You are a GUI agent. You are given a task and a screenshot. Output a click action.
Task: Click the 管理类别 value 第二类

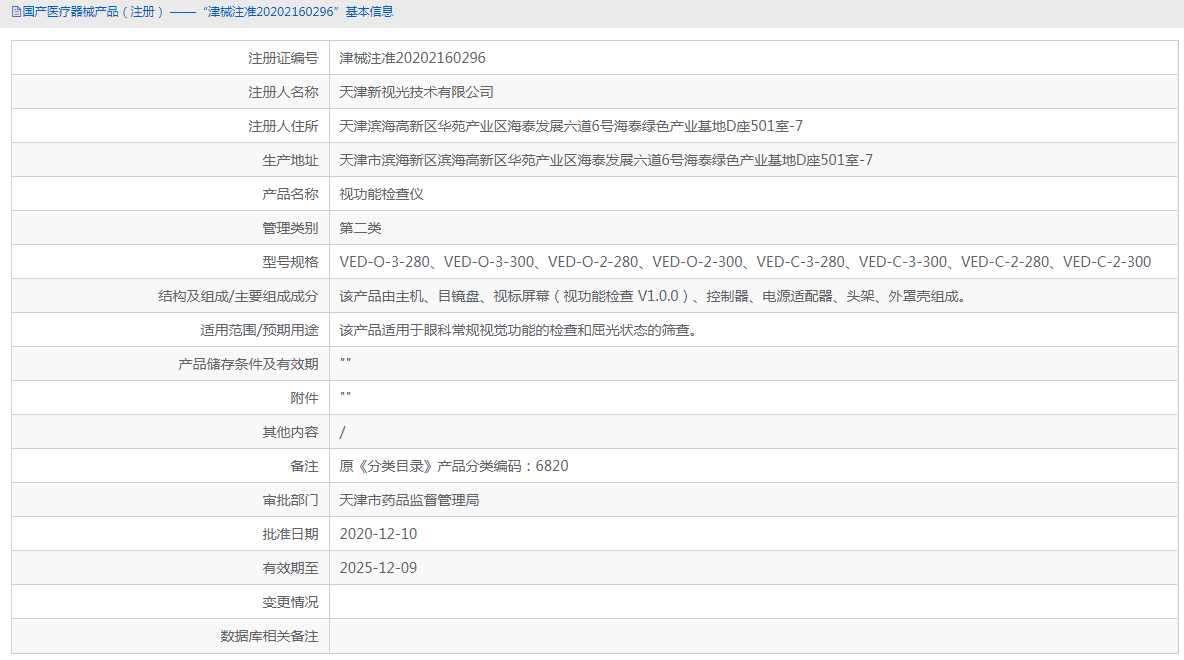pyautogui.click(x=361, y=227)
